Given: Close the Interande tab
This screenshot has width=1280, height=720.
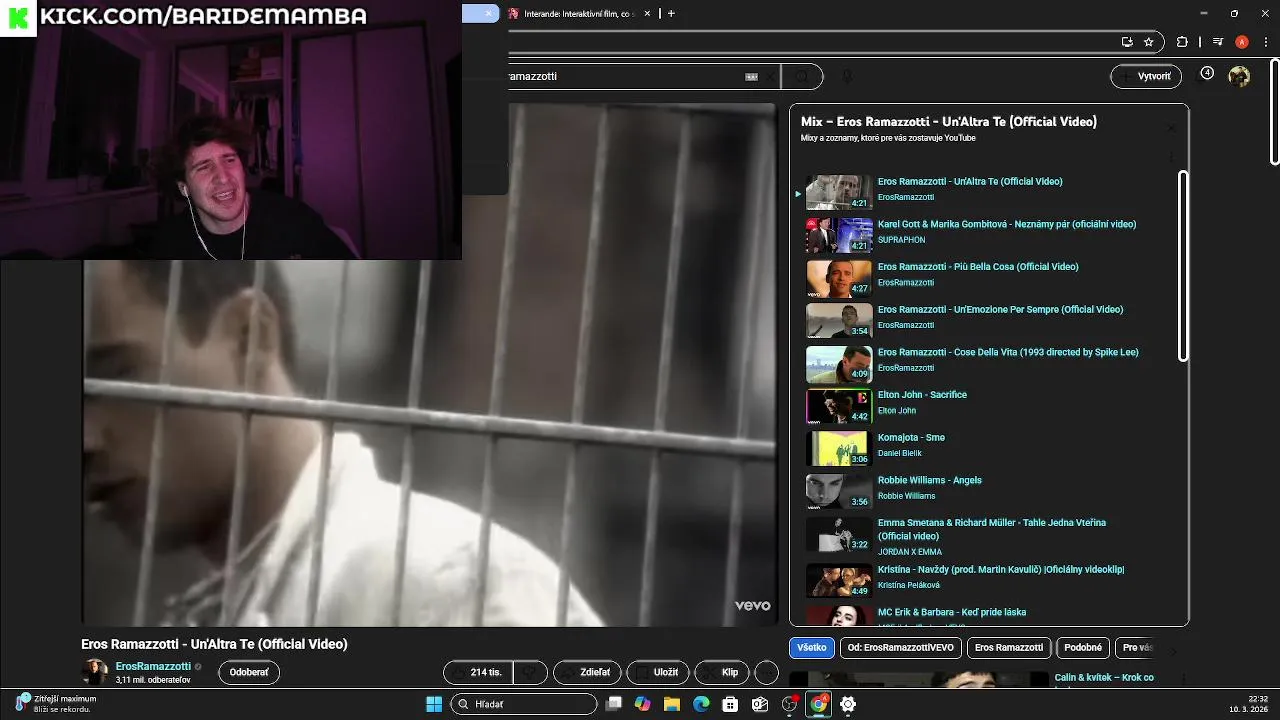Looking at the screenshot, I should coord(647,14).
